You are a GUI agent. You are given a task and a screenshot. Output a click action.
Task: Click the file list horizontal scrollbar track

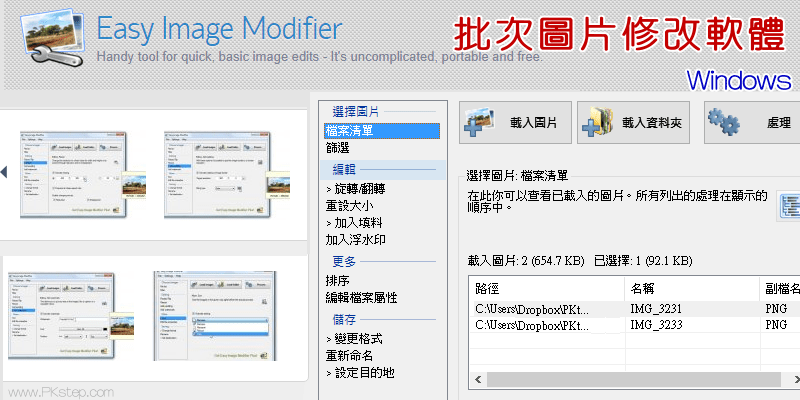(x=634, y=379)
